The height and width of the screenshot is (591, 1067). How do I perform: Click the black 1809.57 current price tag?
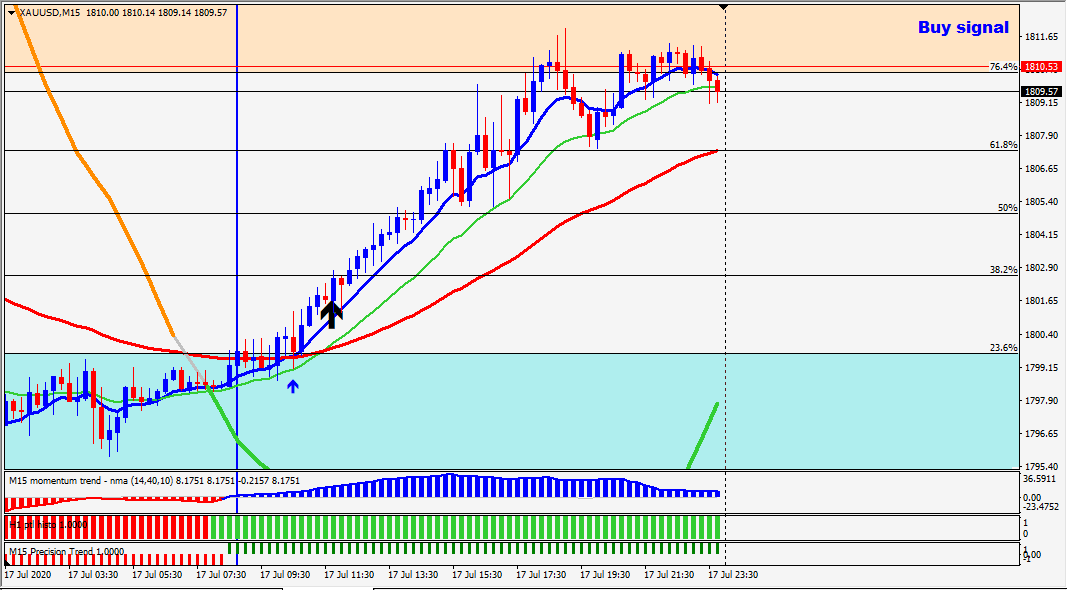point(1042,91)
